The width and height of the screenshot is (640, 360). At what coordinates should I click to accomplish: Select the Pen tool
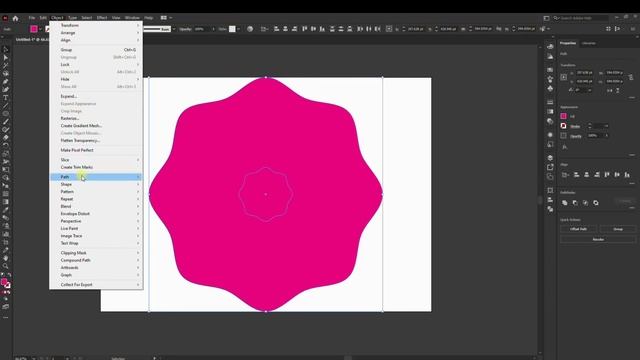[5, 82]
